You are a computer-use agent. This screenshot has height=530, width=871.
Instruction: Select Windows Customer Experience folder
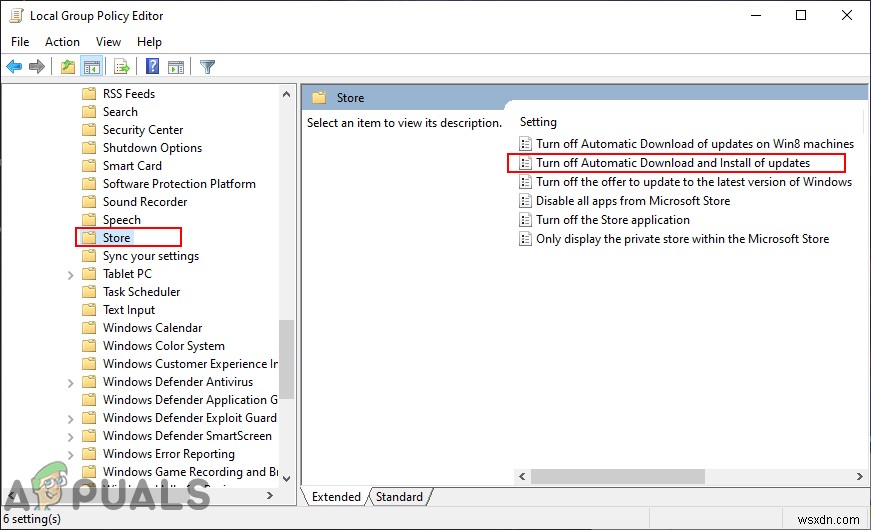(190, 364)
